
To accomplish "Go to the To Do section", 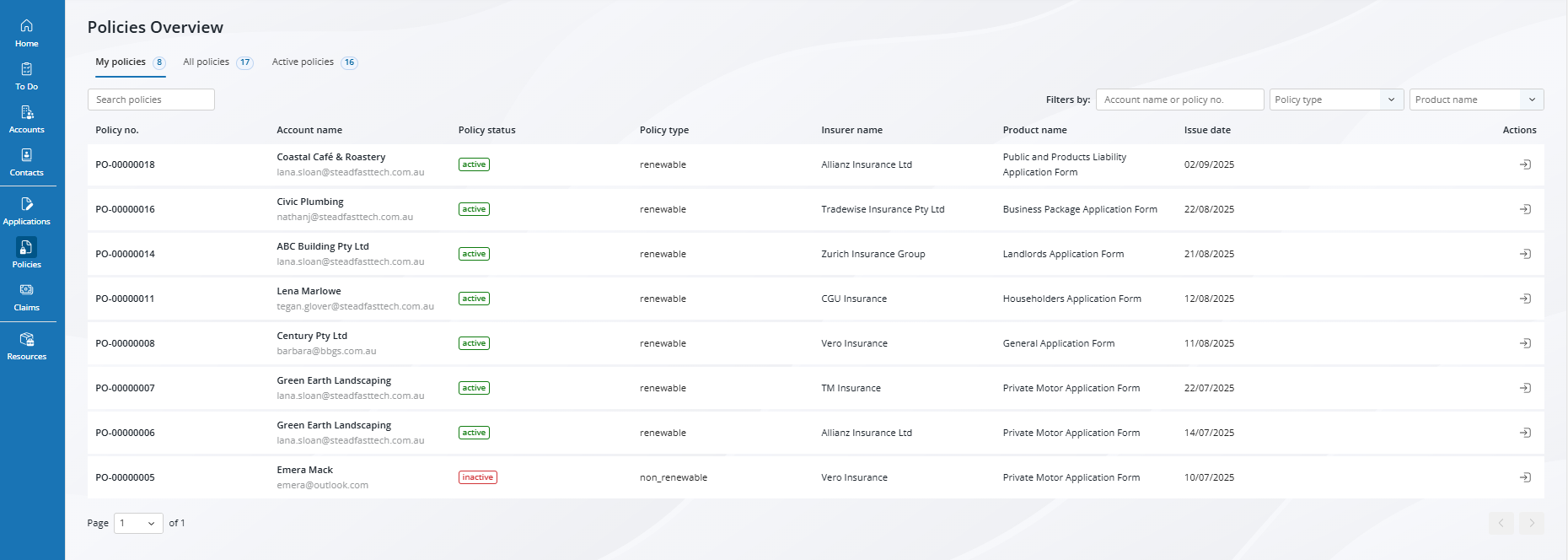I will (27, 75).
